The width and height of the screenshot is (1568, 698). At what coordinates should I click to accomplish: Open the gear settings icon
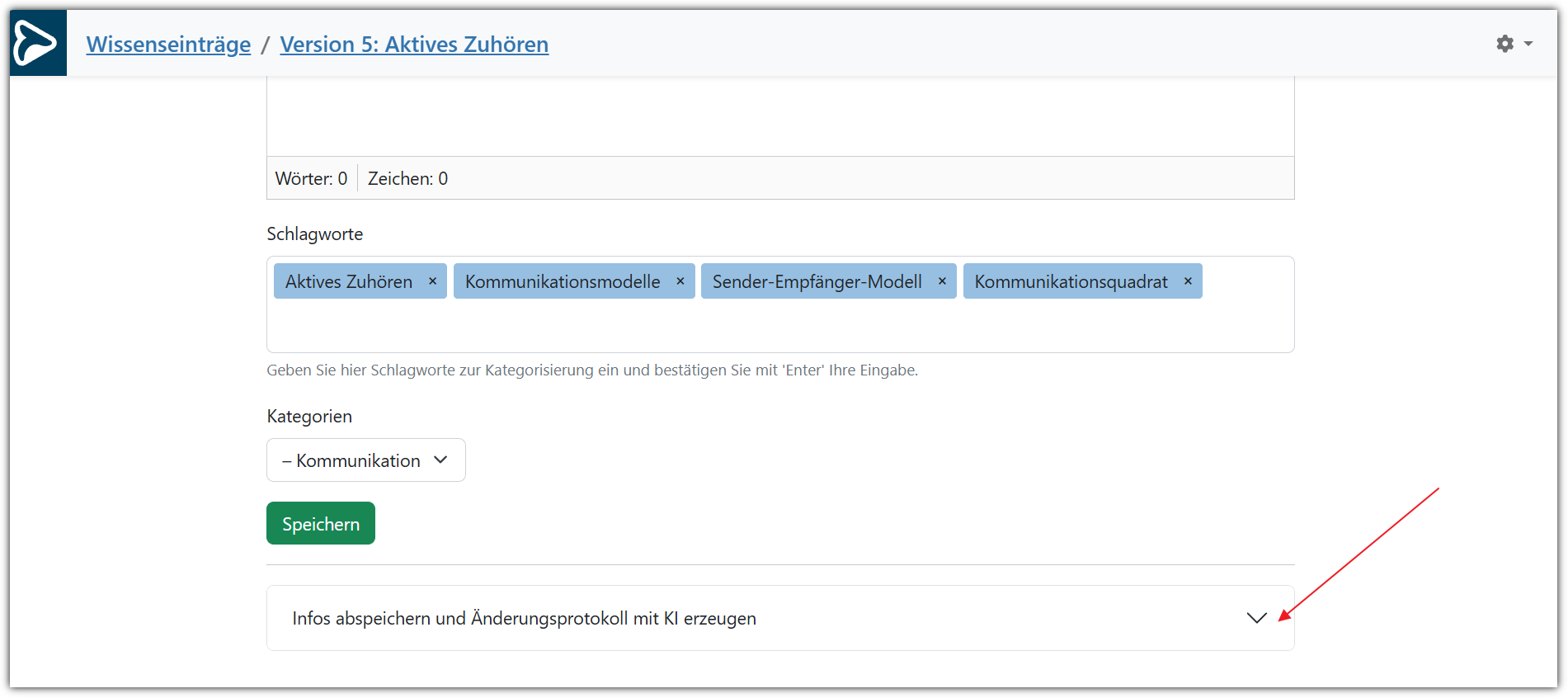(1504, 44)
